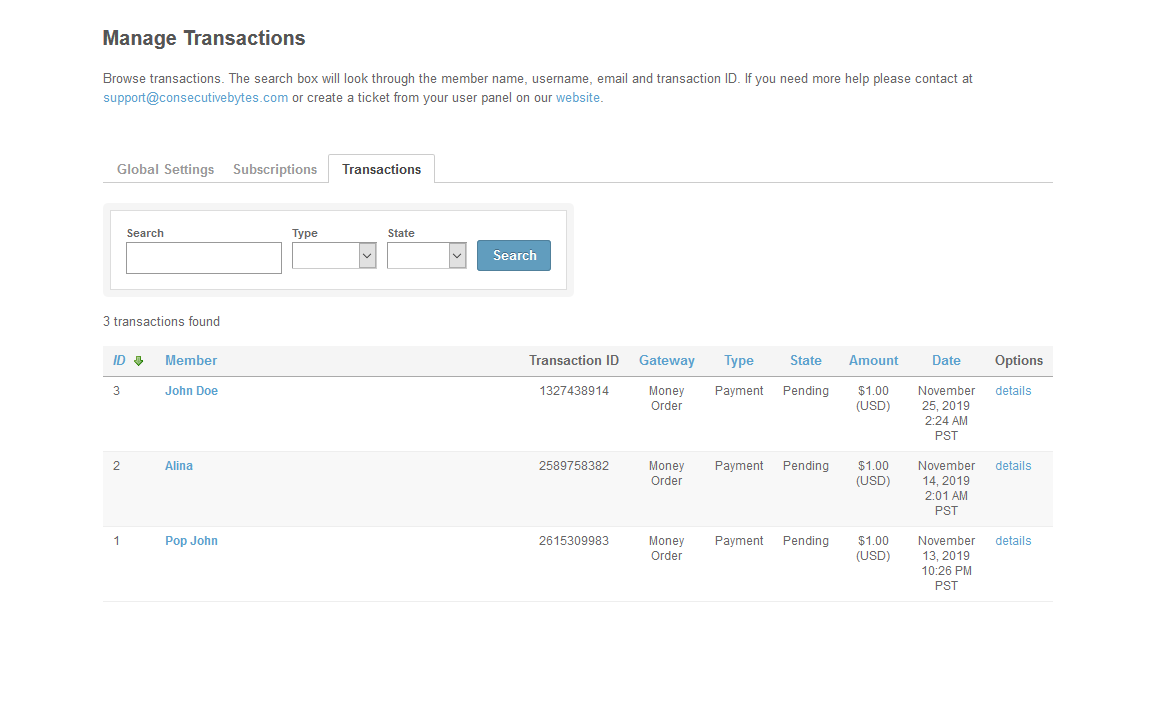View details for Pop John's transaction
1176x705 pixels.
1013,541
